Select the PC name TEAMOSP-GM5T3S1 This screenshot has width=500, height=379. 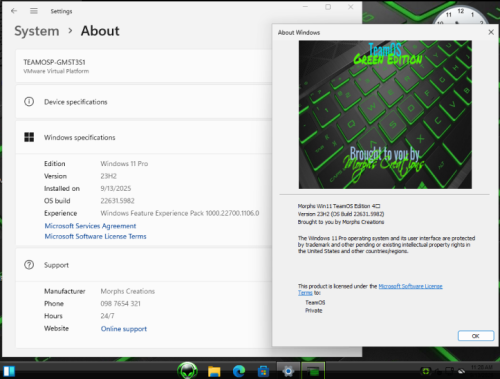pos(54,62)
